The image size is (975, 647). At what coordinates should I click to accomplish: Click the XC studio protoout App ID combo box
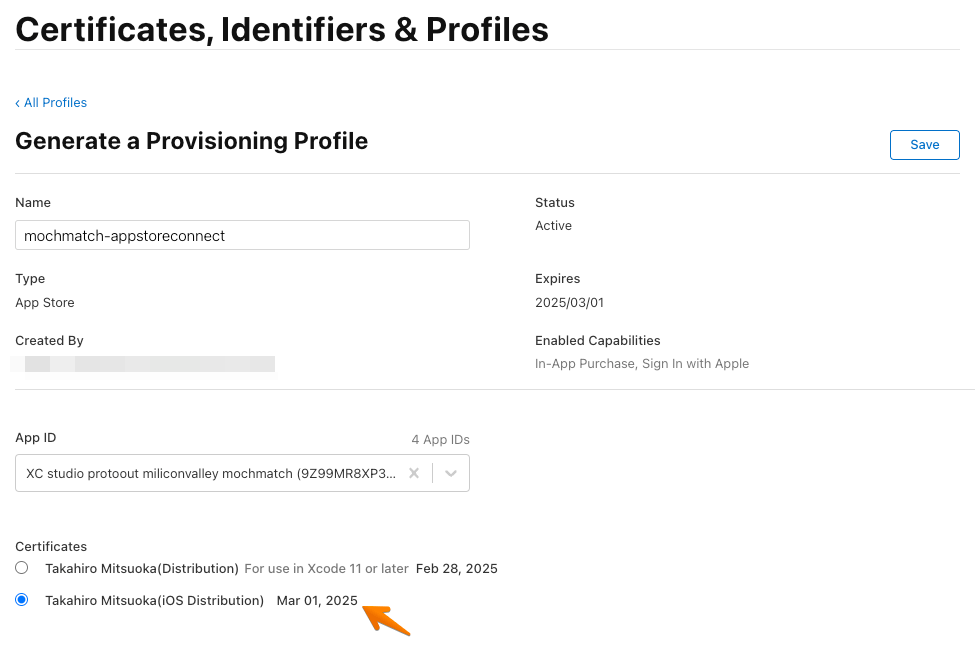point(242,473)
